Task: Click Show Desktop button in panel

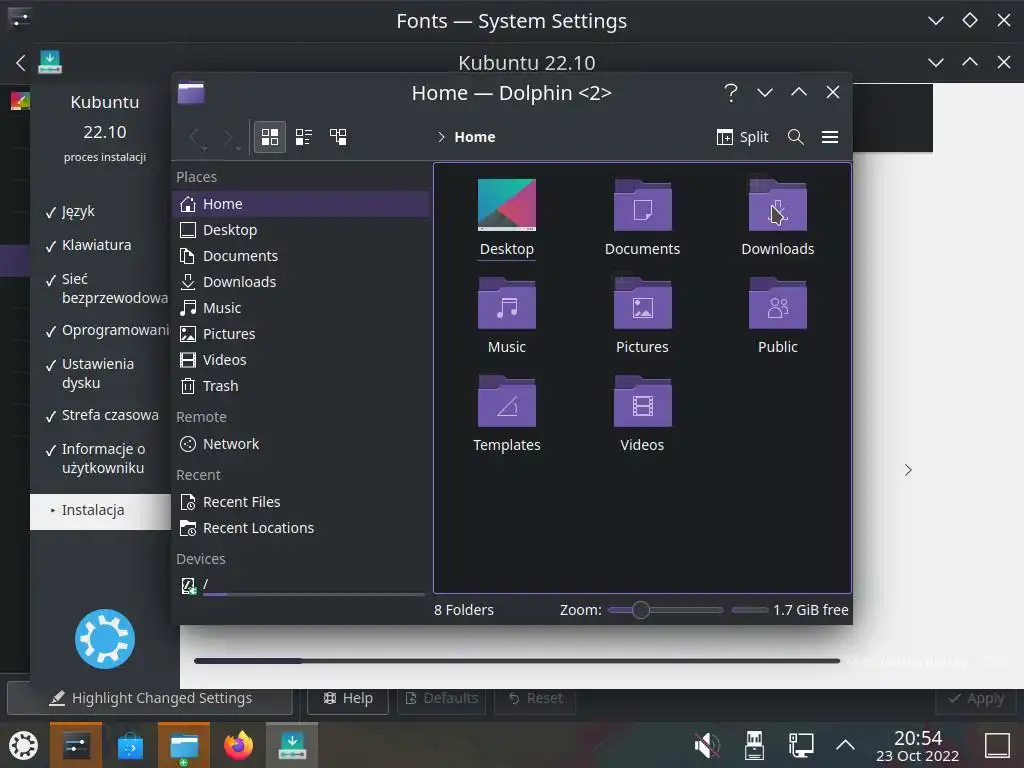Action: pos(997,745)
